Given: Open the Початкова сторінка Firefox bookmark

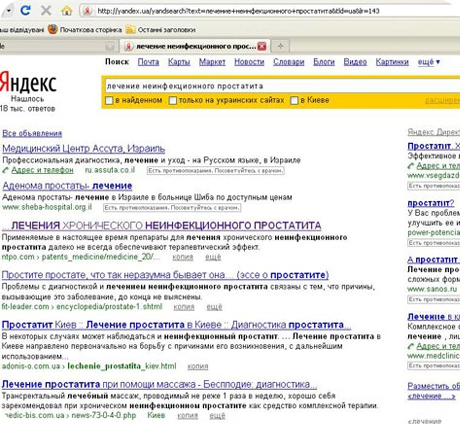Looking at the screenshot, I should point(85,30).
